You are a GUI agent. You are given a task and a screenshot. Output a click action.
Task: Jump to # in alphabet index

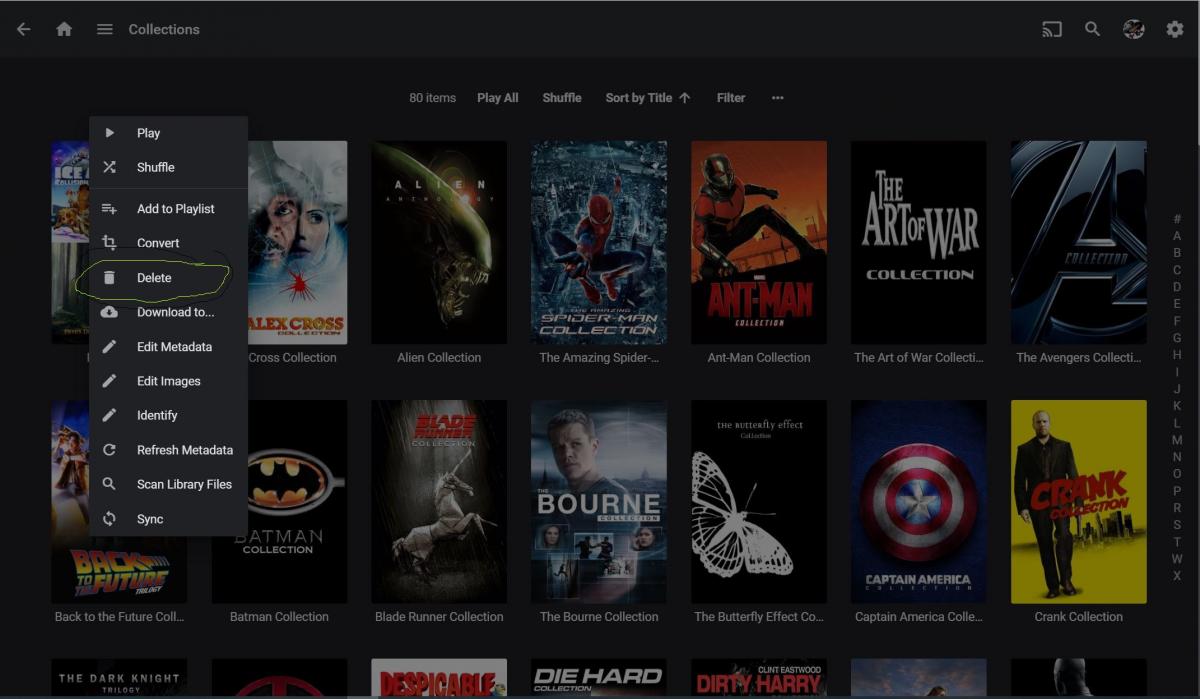[x=1177, y=219]
